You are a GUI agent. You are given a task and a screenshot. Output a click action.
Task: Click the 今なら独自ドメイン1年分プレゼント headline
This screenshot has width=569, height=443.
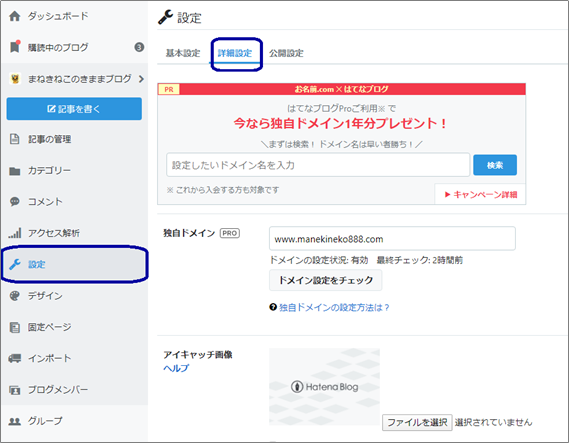coord(340,124)
